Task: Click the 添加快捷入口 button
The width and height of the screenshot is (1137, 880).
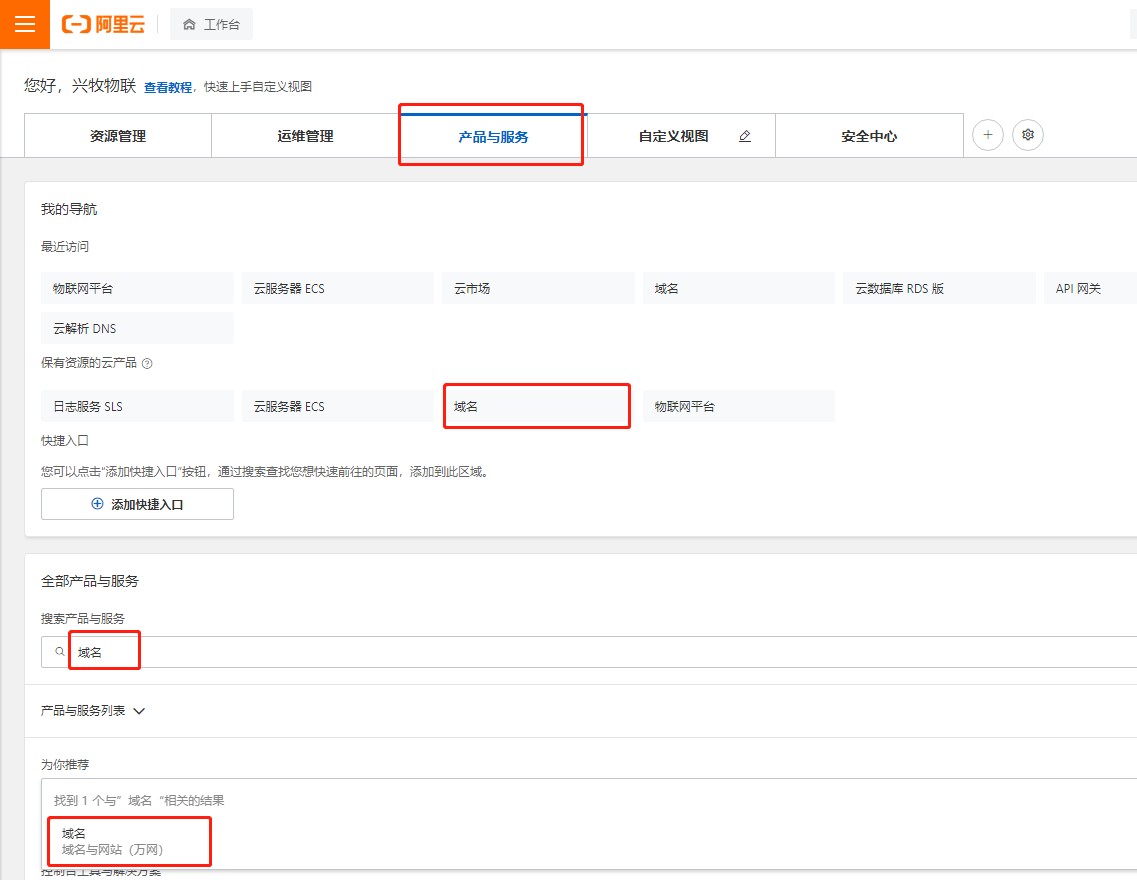Action: pyautogui.click(x=137, y=504)
